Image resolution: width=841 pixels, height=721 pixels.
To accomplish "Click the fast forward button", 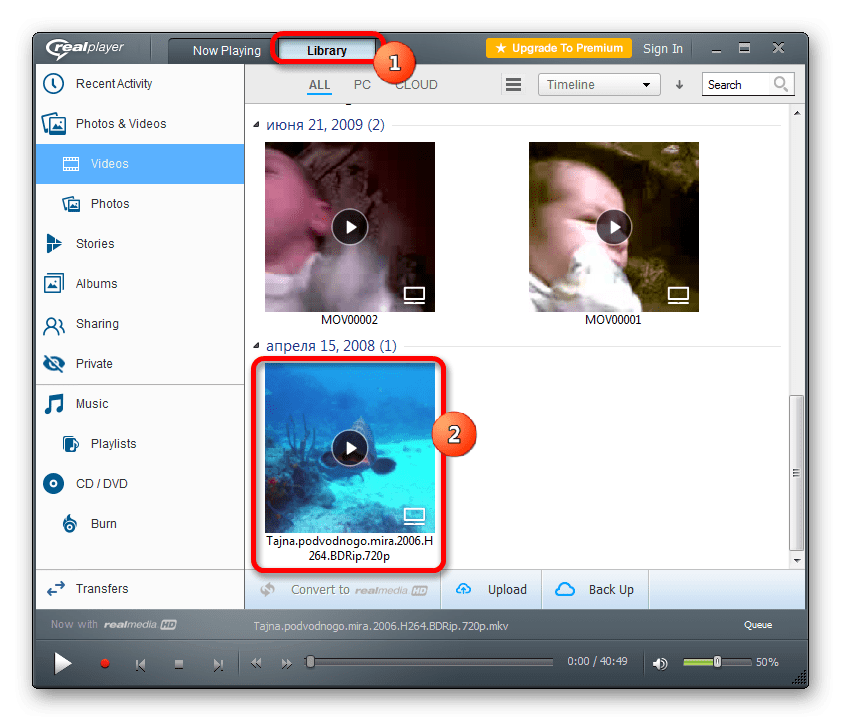I will coord(287,664).
